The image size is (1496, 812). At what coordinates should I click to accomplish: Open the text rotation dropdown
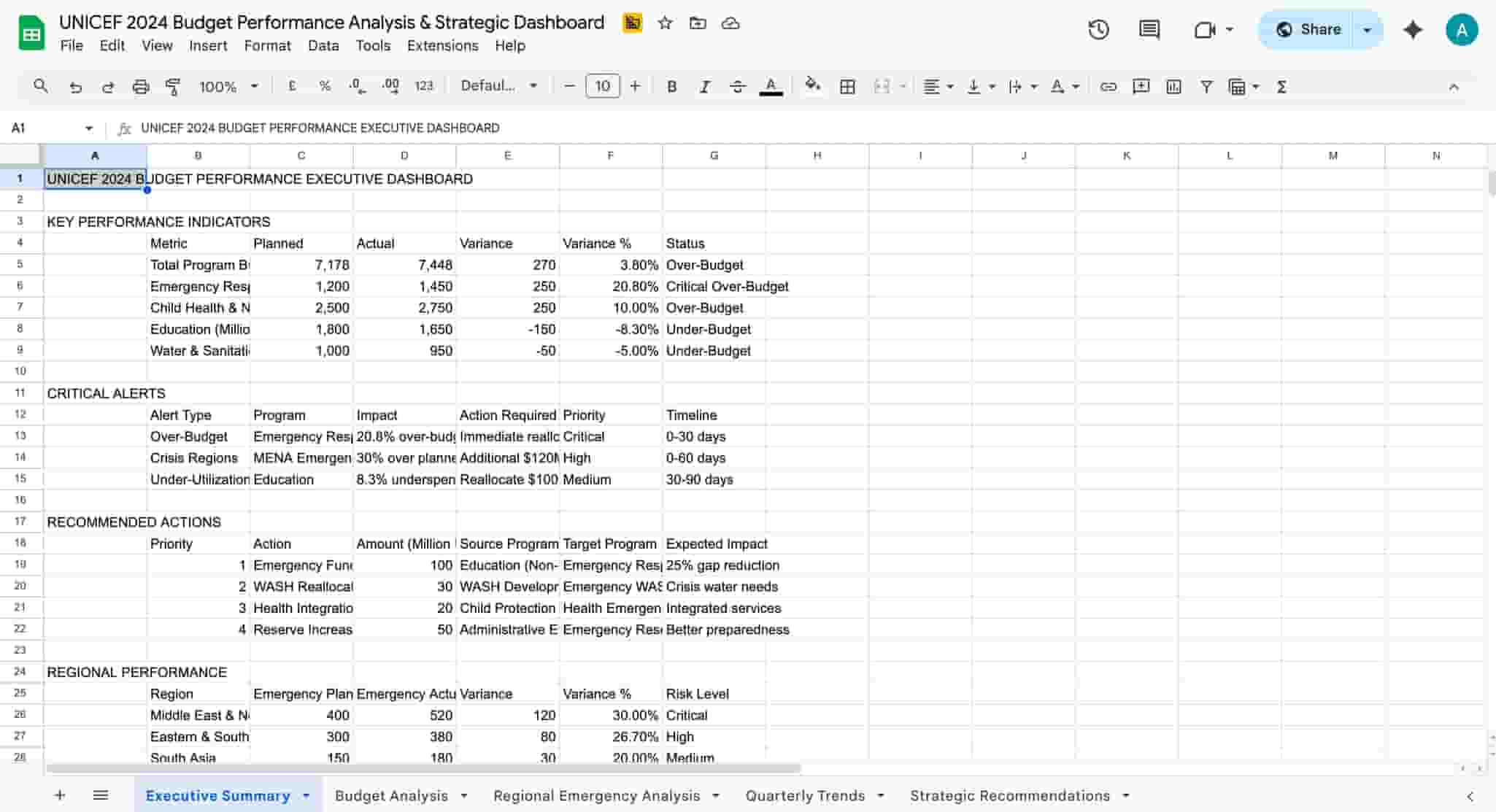pos(1065,87)
